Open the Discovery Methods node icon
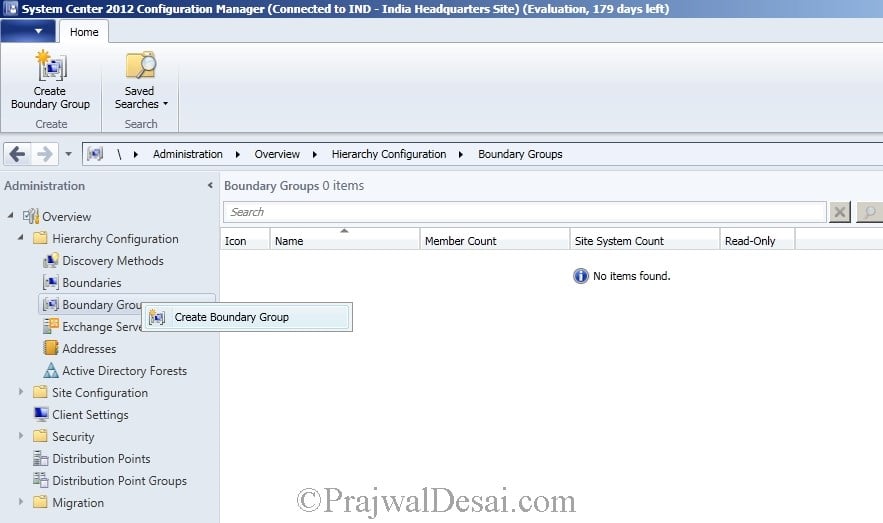Viewport: 883px width, 523px height. pos(51,260)
